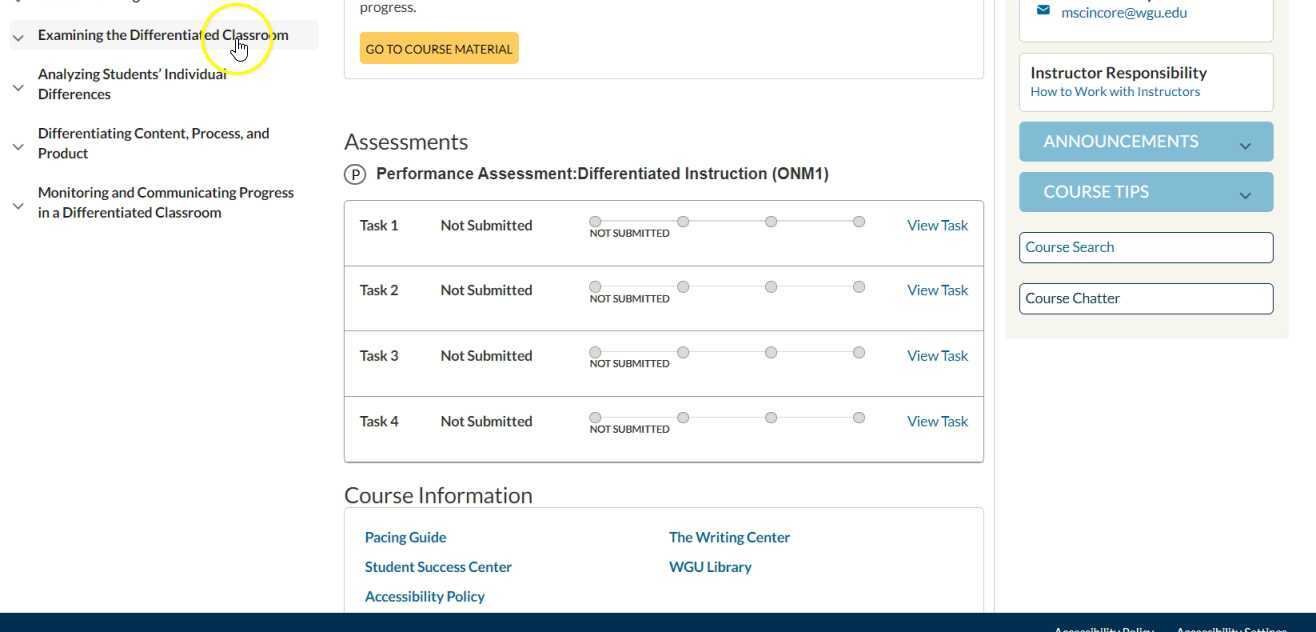
Task: Open View Task link for Task 1
Action: pos(937,226)
